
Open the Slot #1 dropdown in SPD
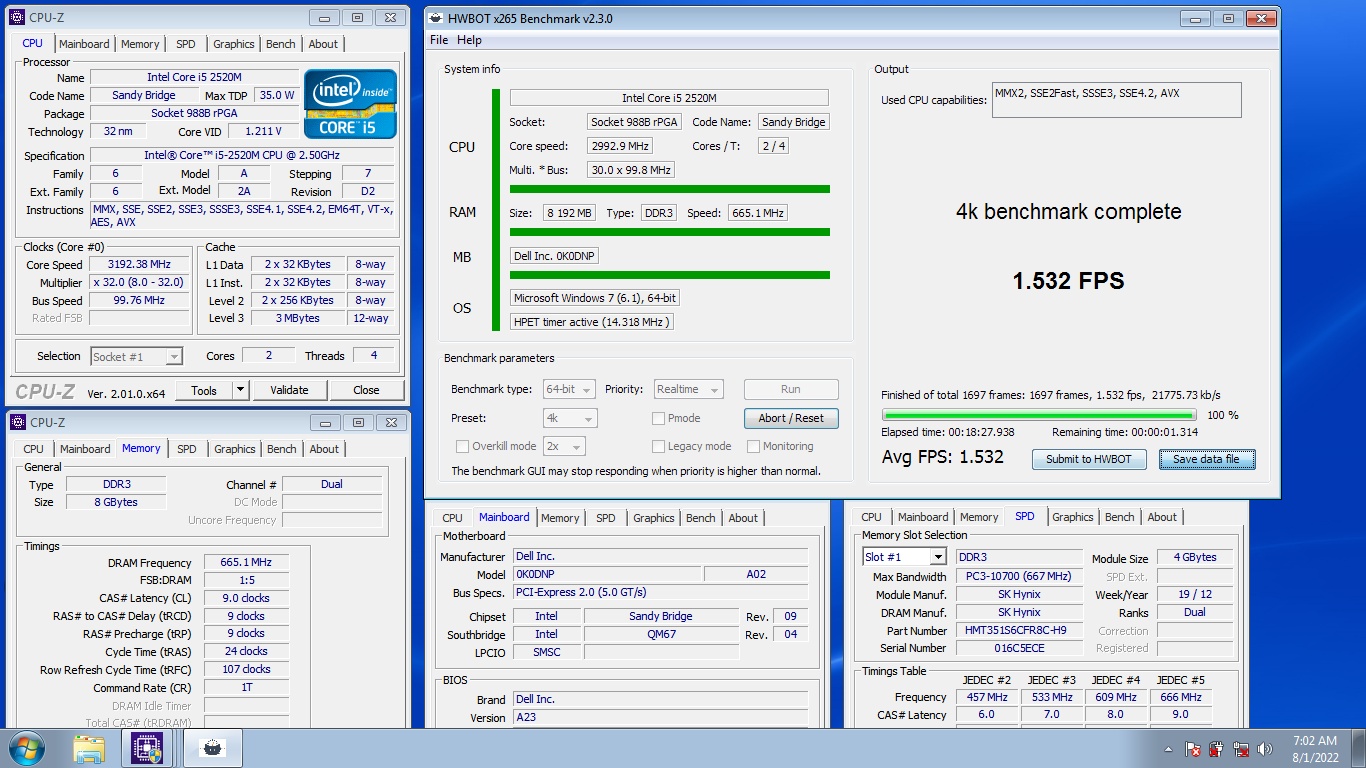[x=904, y=557]
